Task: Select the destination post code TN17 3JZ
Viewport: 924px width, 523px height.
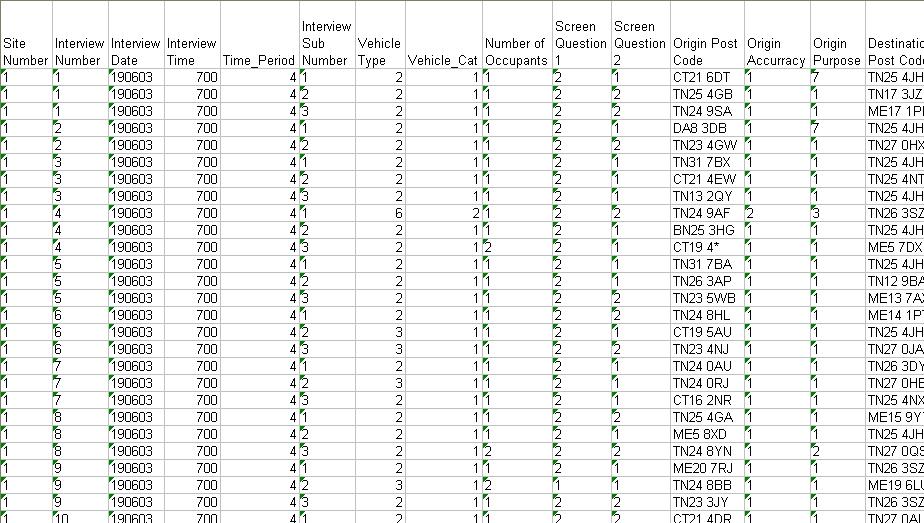Action: 895,94
